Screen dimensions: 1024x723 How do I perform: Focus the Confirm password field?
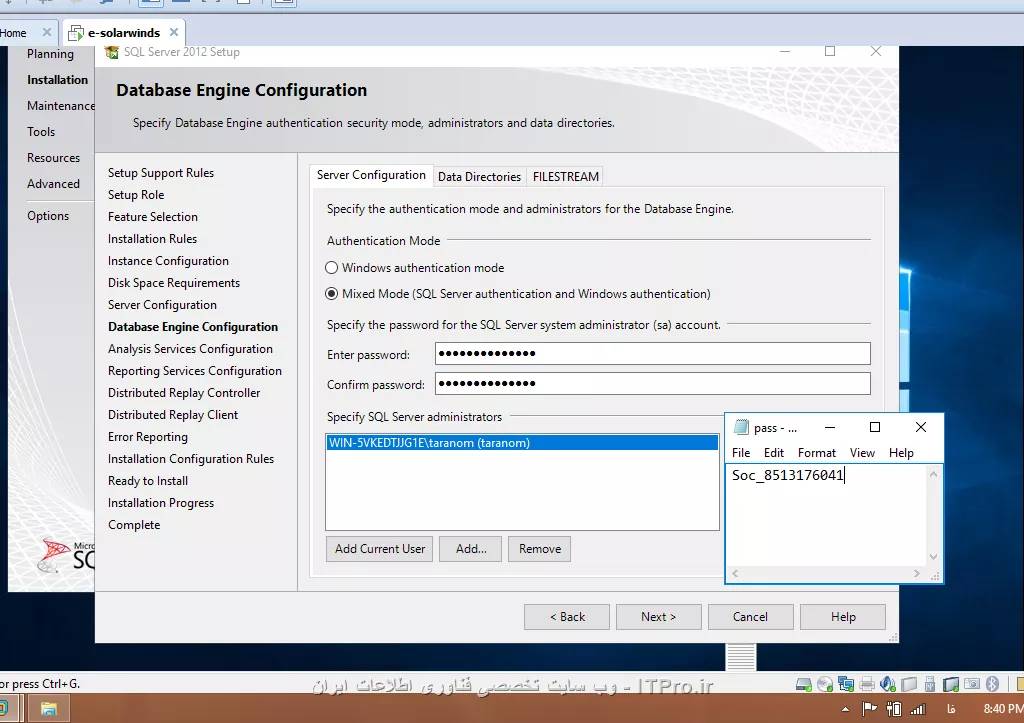tap(653, 383)
